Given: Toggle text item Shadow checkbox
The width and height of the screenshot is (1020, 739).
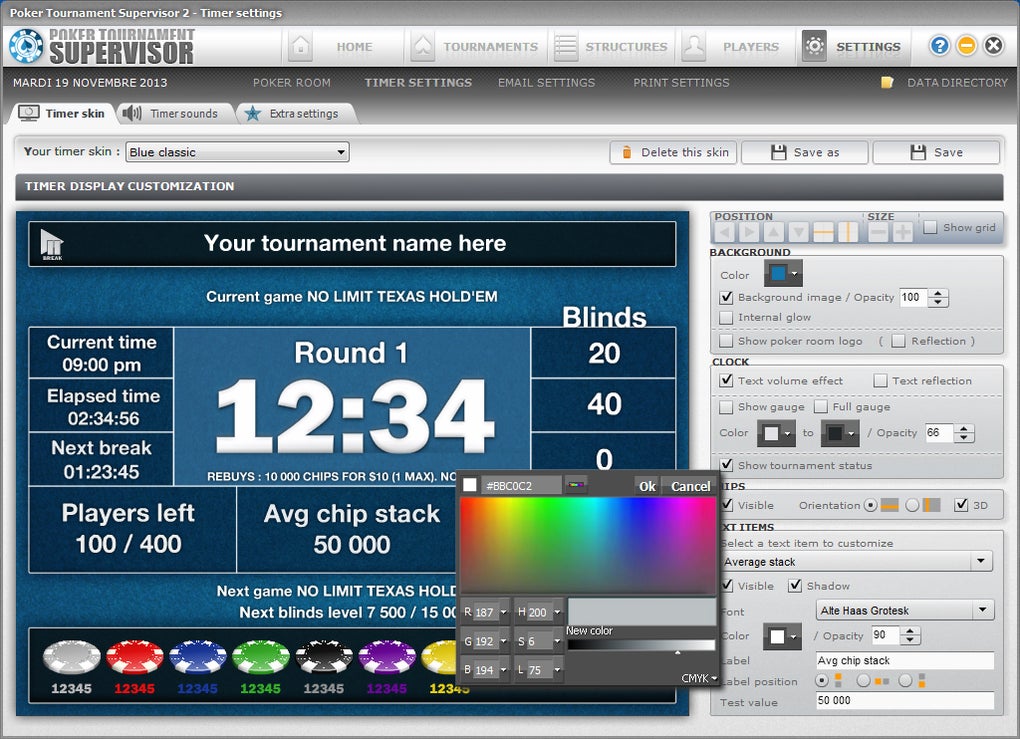Looking at the screenshot, I should pos(795,585).
